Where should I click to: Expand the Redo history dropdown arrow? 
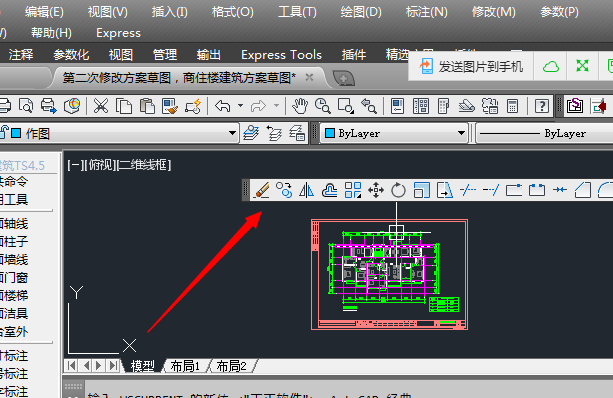tap(276, 106)
